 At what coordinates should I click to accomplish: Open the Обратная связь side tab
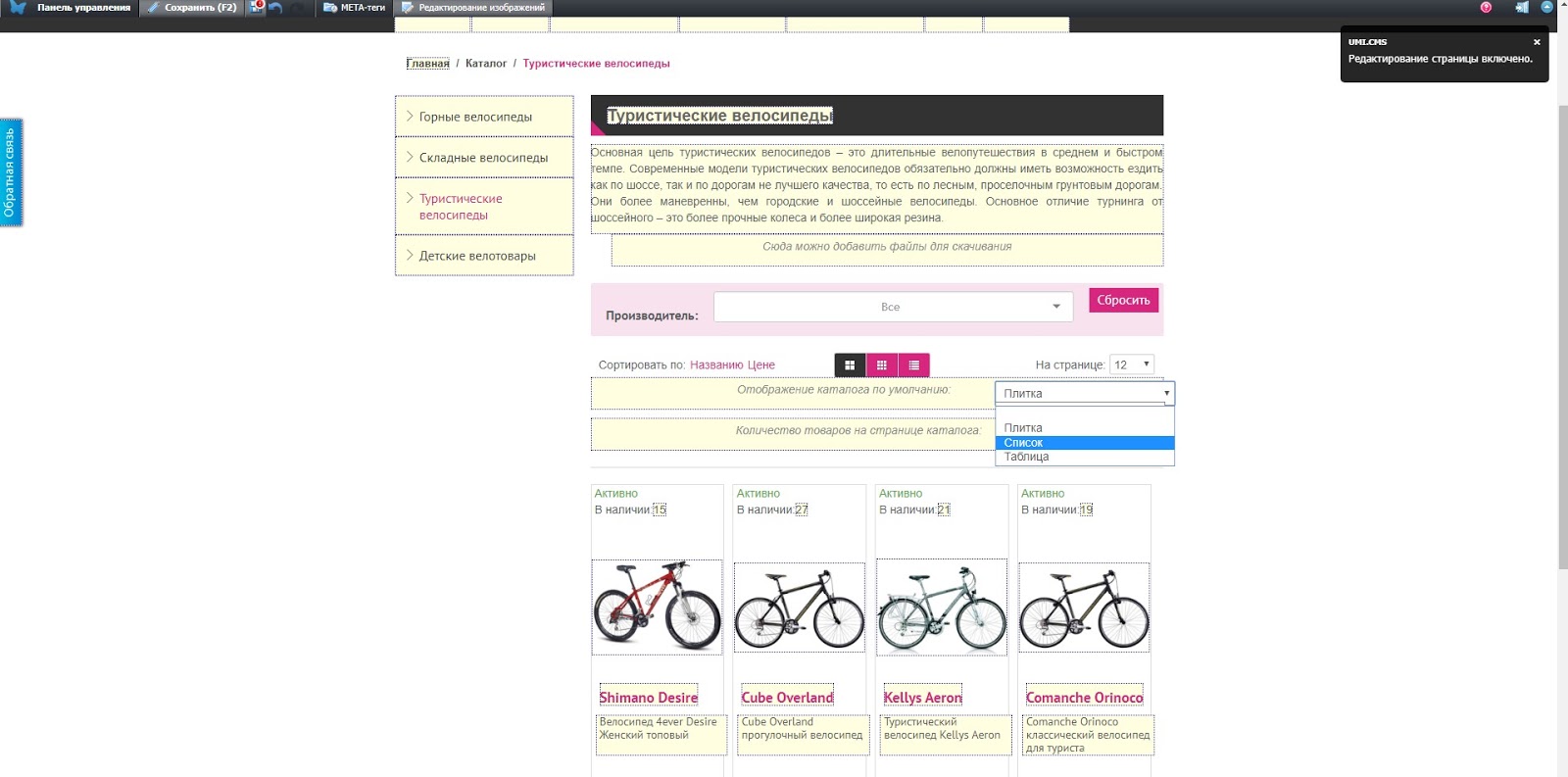coord(11,172)
